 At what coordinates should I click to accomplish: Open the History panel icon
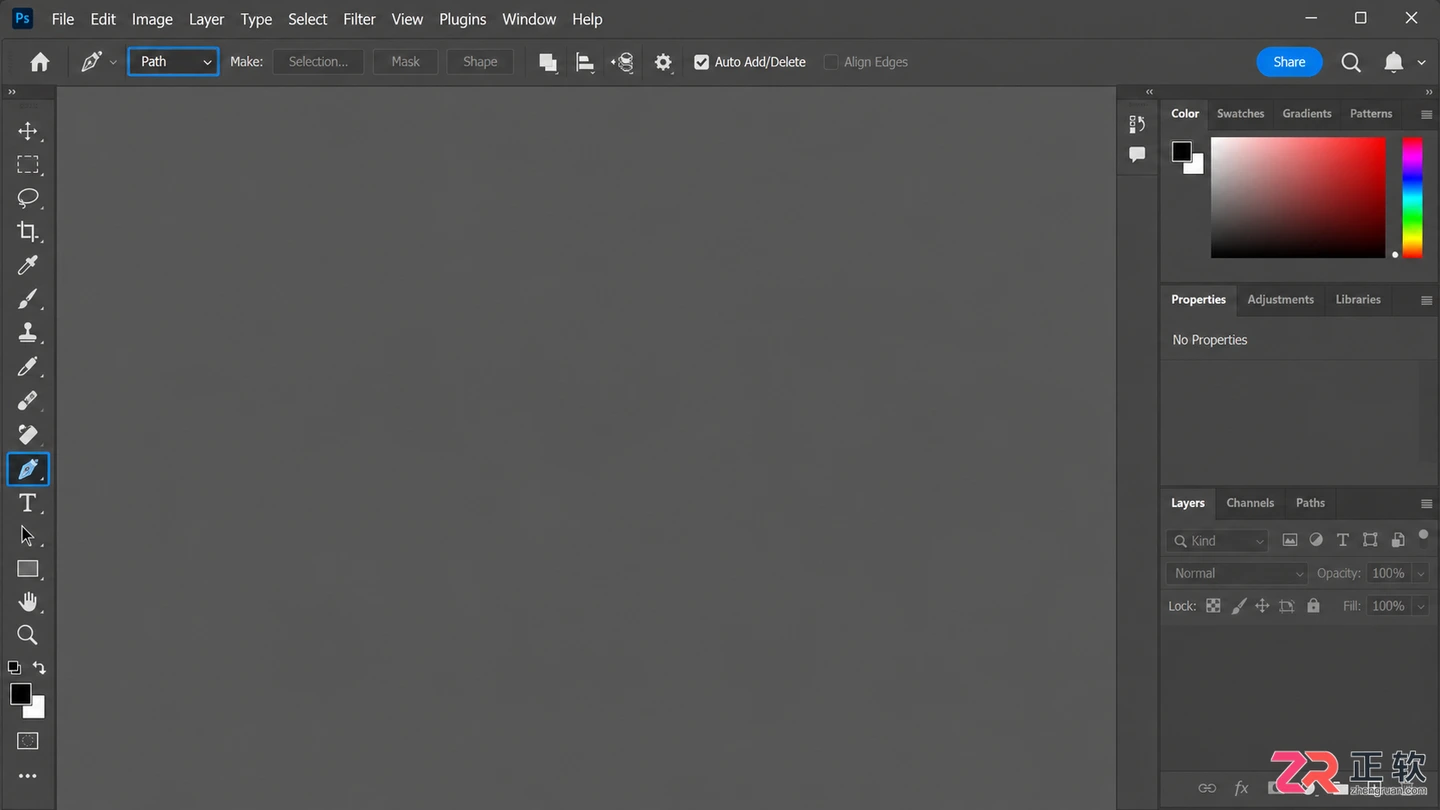click(x=1137, y=124)
